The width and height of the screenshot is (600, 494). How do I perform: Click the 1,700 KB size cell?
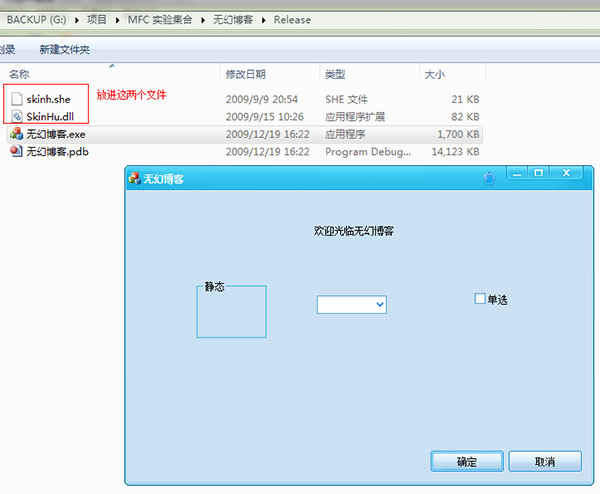(458, 134)
